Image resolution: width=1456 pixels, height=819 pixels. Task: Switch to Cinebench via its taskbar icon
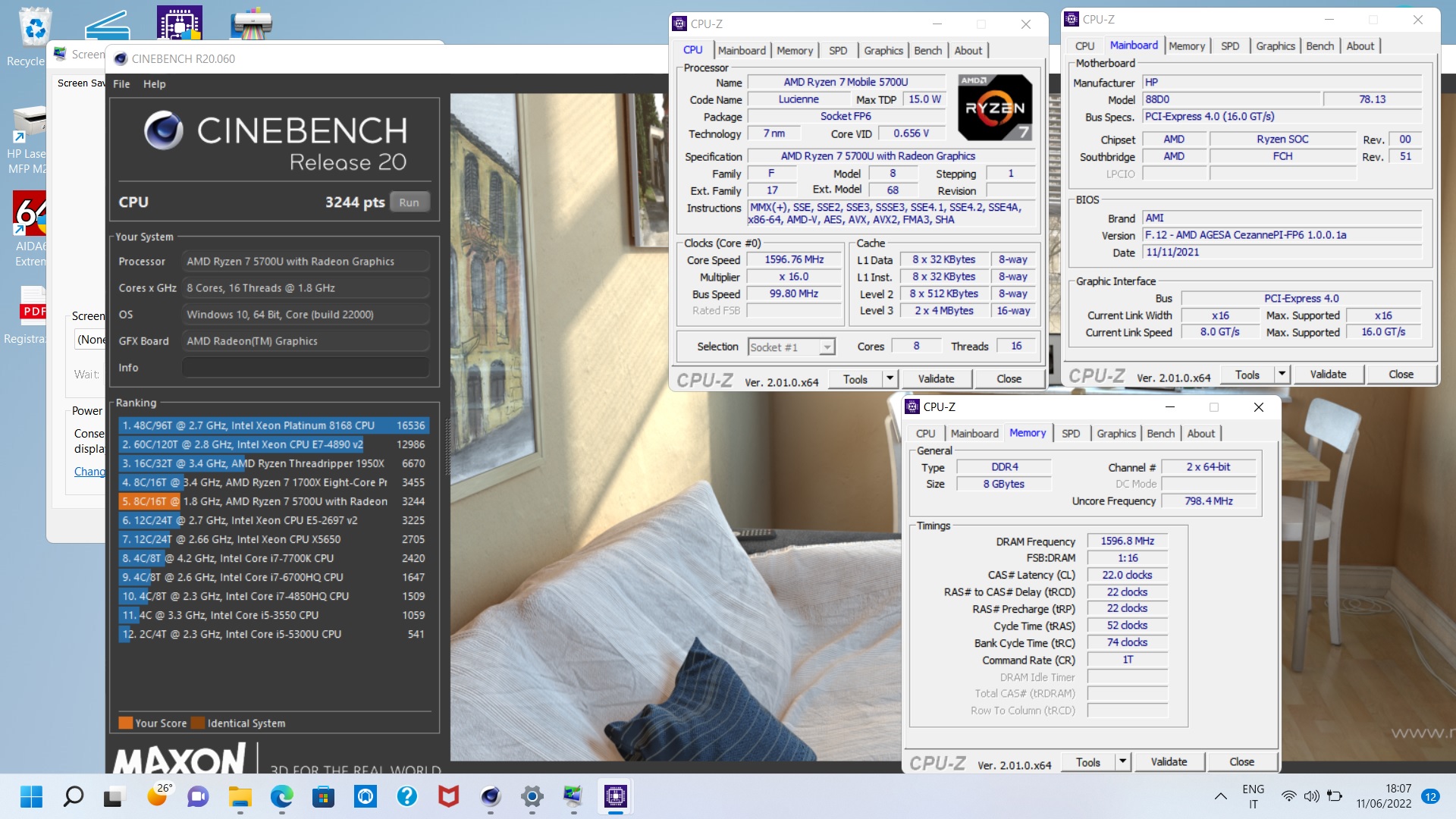tap(491, 796)
